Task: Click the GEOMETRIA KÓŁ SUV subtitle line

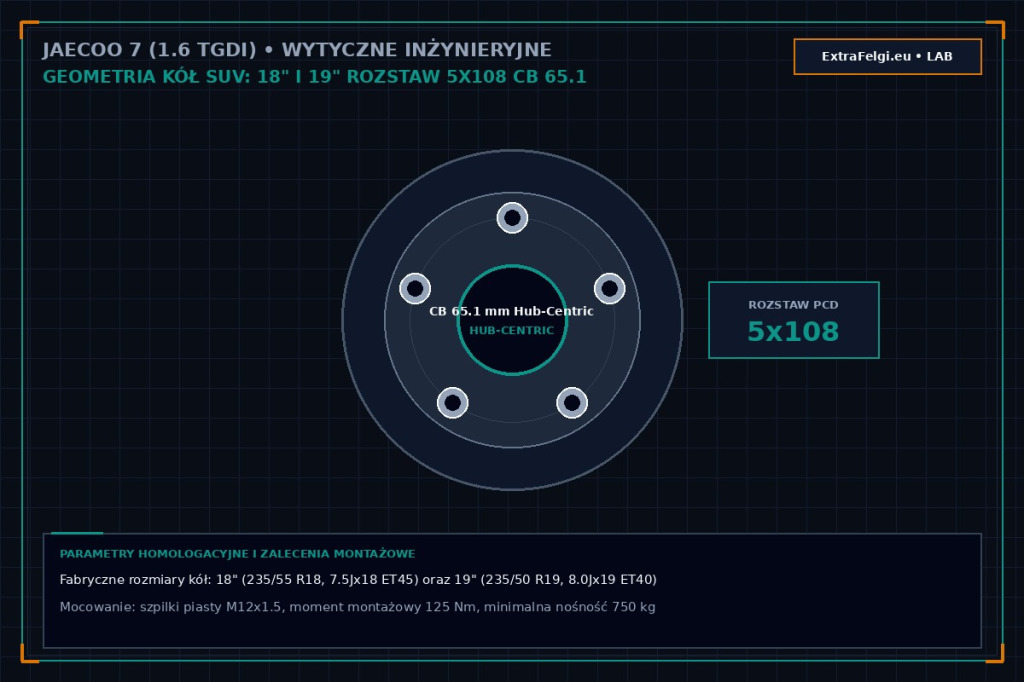Action: (x=314, y=77)
